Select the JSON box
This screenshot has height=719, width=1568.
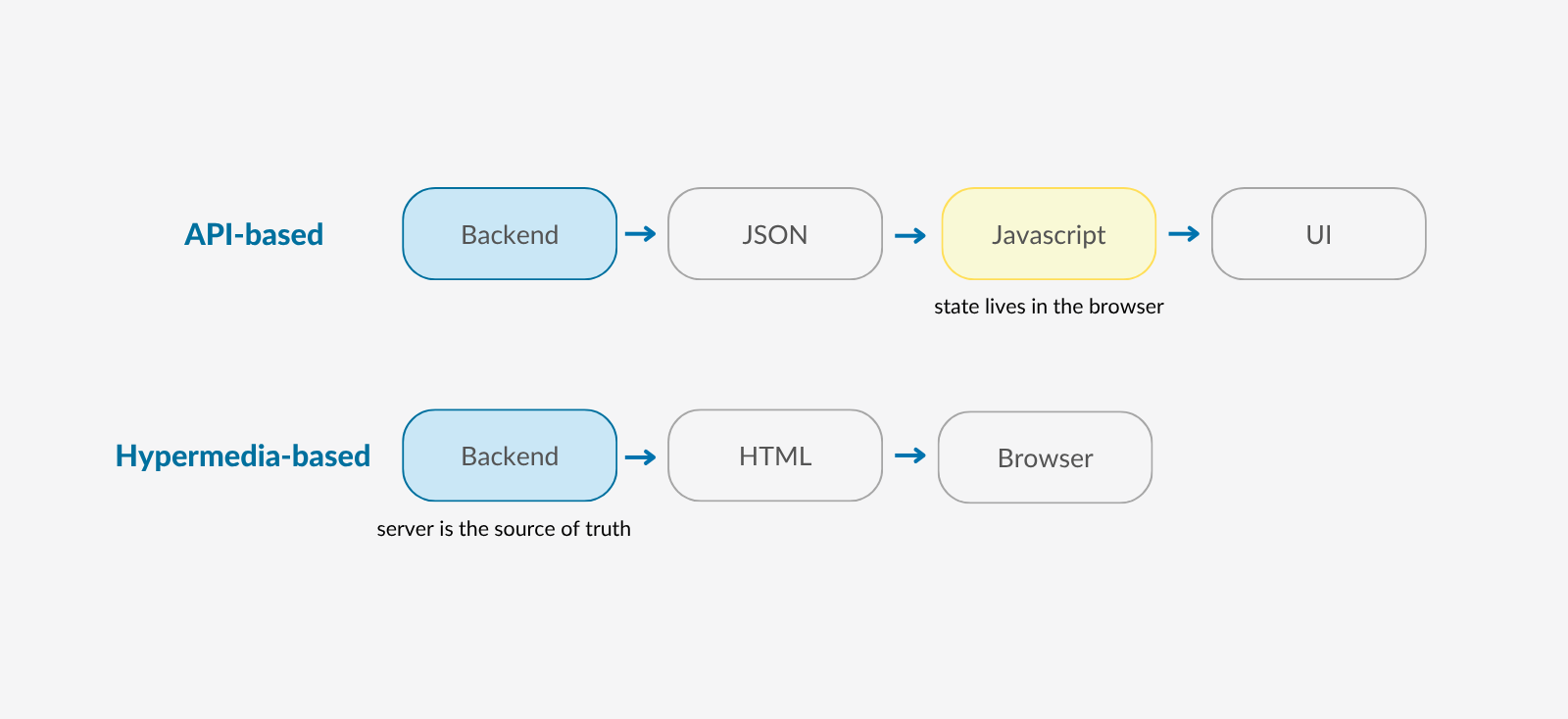pos(775,234)
